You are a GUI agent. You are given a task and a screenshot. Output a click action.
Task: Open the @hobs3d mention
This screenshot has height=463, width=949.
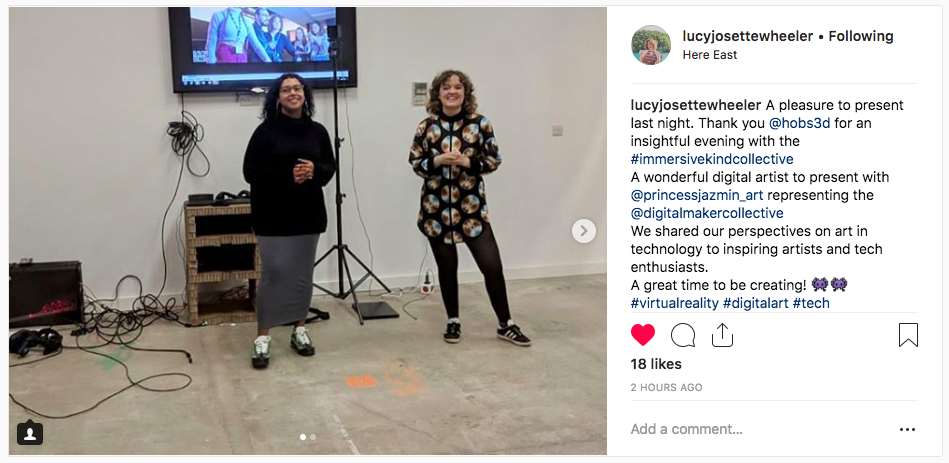(x=799, y=123)
